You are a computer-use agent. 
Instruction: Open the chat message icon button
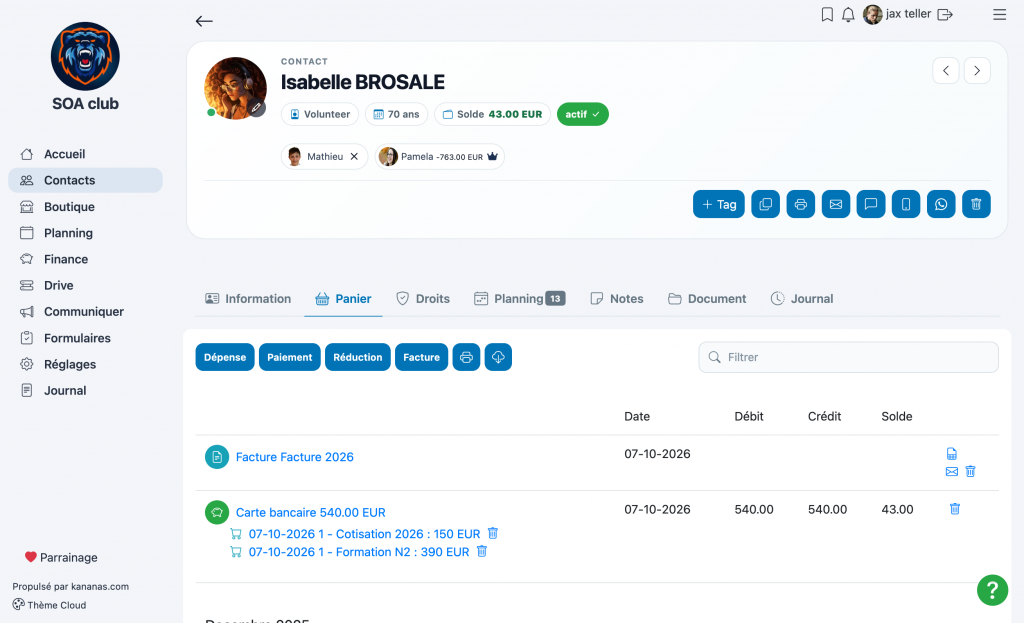tap(871, 204)
